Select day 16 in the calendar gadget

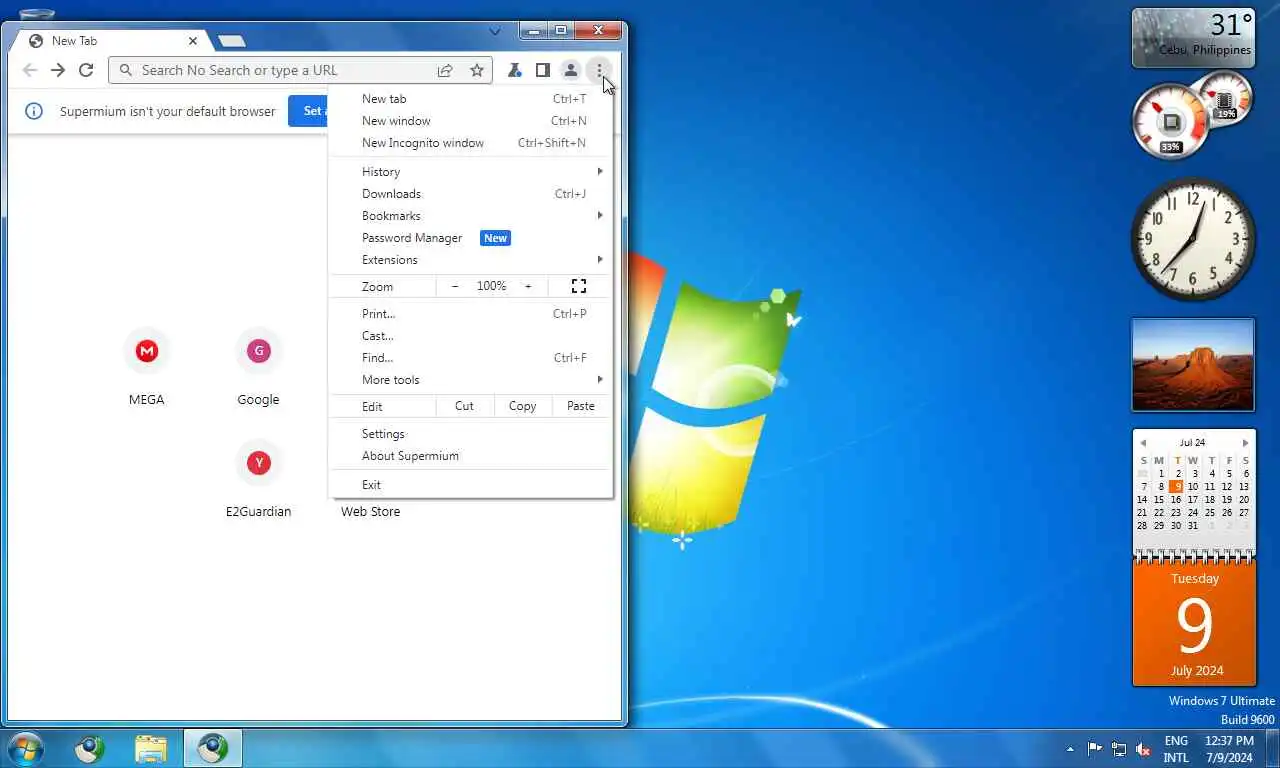tap(1176, 499)
